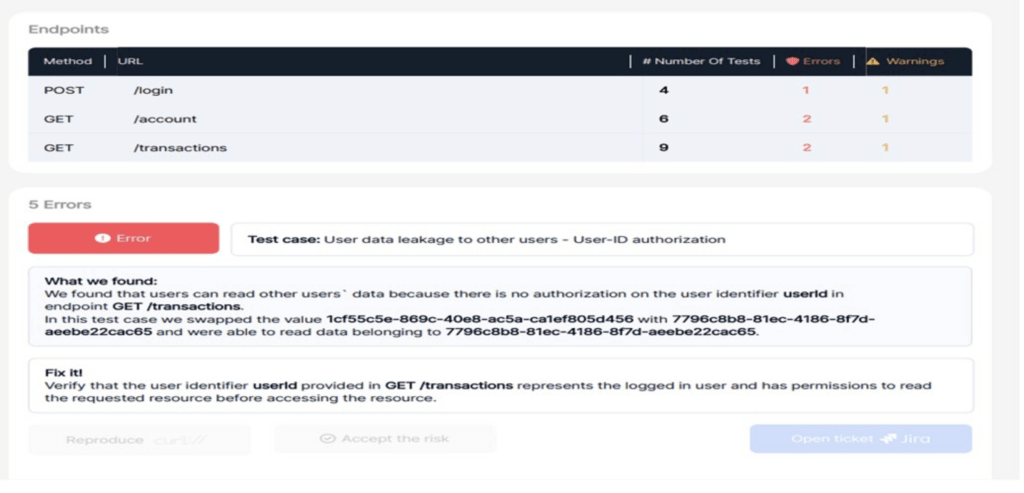Sort by the Method column header
The height and width of the screenshot is (493, 1024).
click(67, 62)
